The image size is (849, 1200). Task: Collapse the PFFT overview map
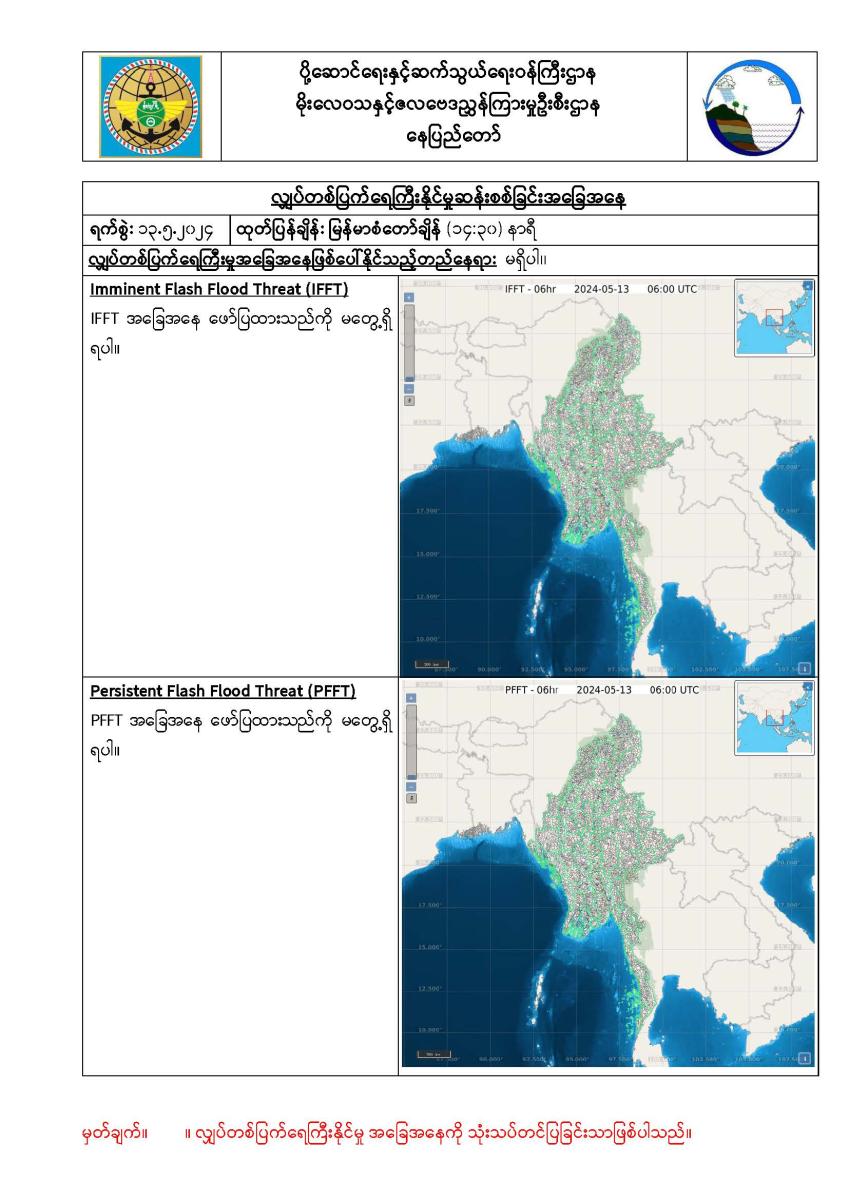tap(808, 686)
